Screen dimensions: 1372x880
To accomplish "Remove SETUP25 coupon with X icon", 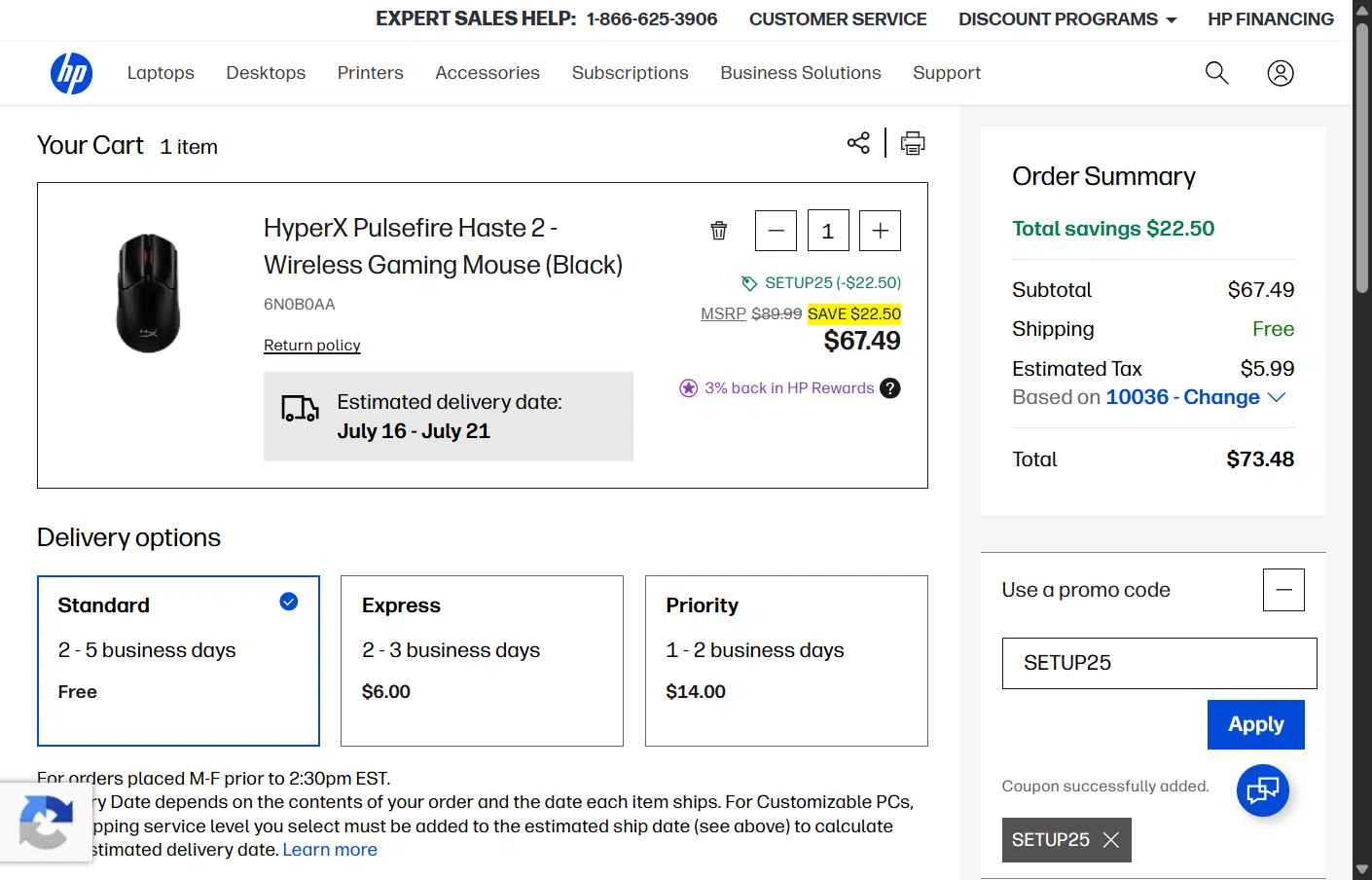I will [x=1111, y=840].
